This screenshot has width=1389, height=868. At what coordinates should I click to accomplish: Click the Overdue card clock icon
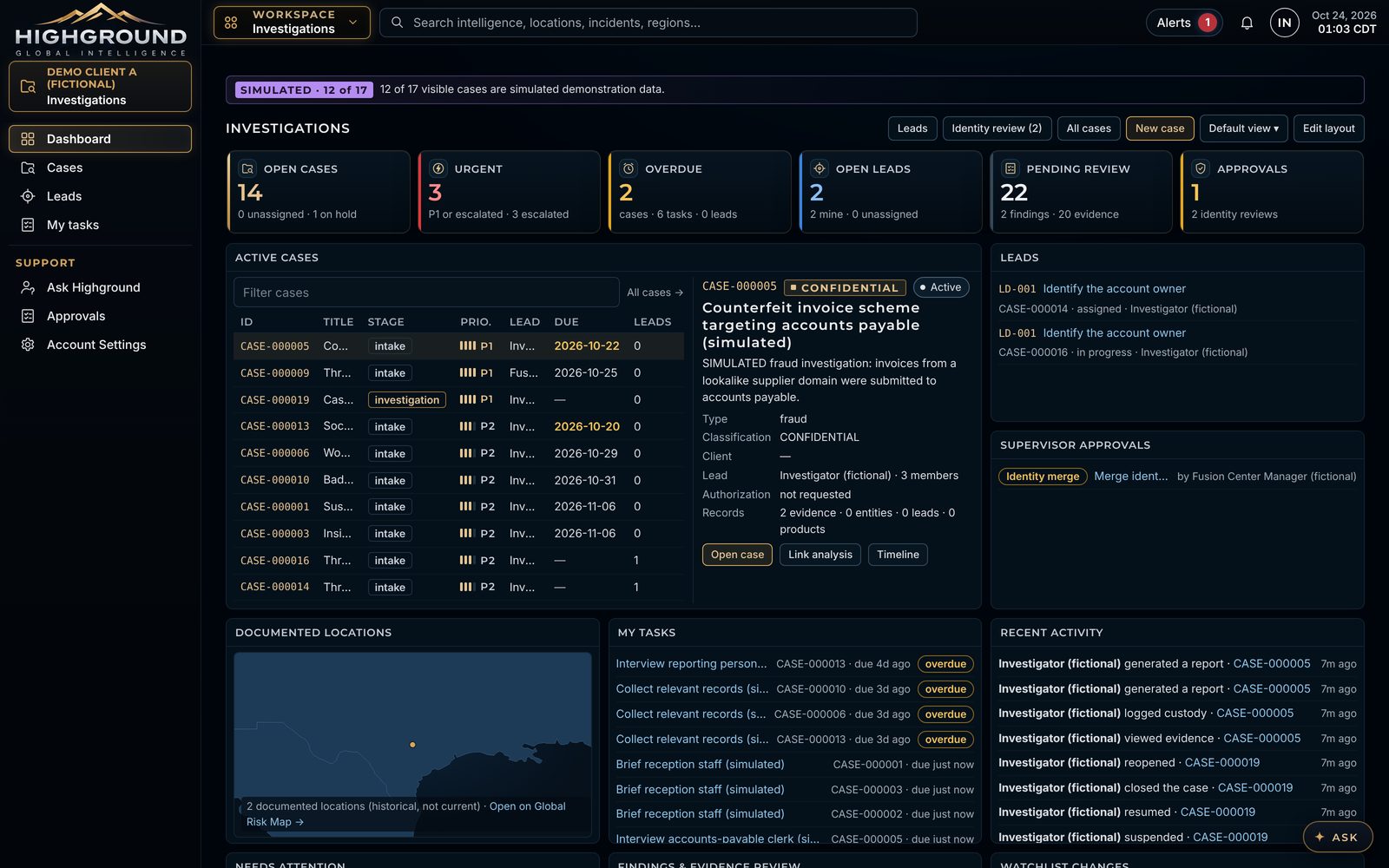click(629, 168)
